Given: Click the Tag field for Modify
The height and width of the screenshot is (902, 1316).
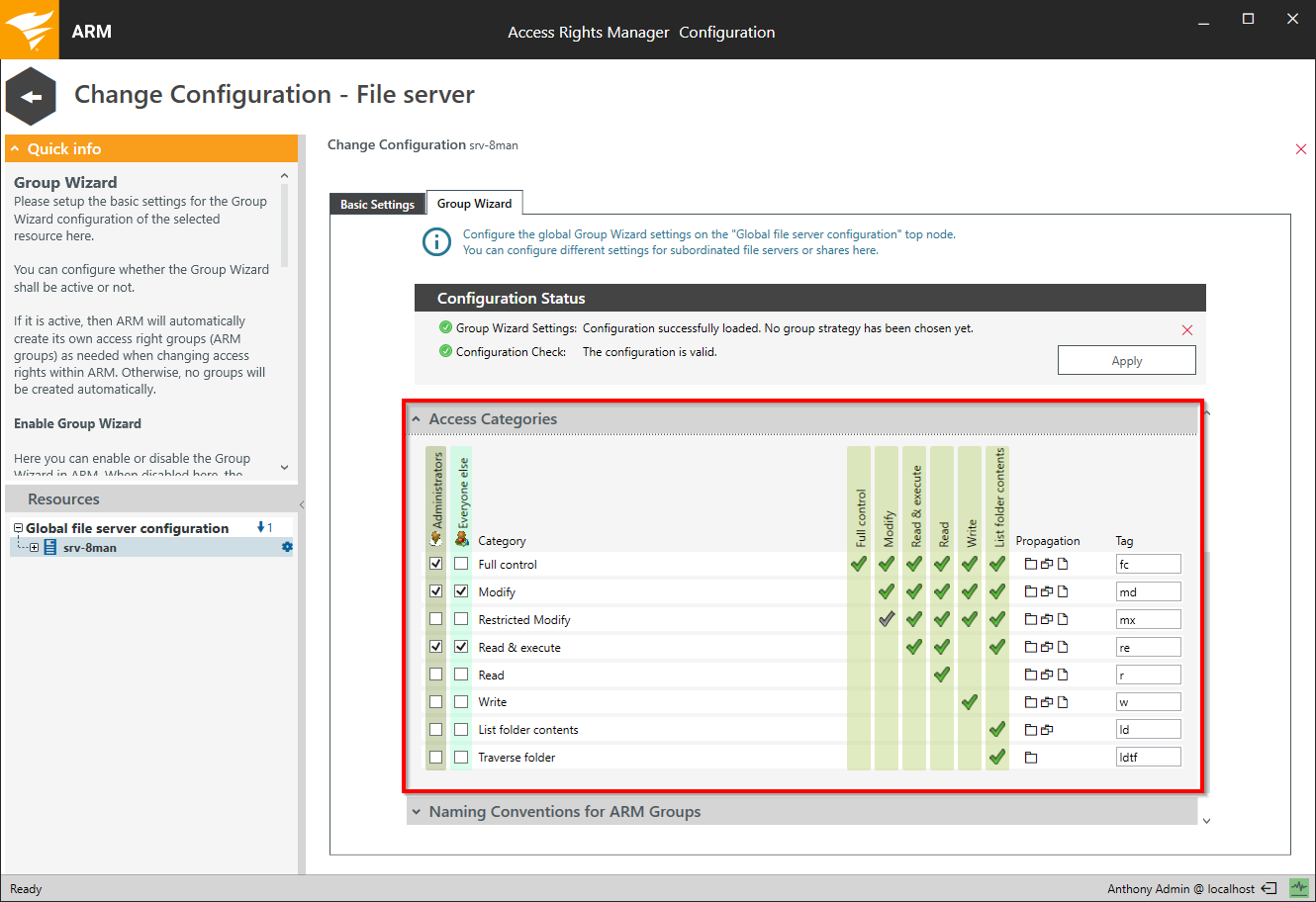Looking at the screenshot, I should coord(1148,591).
